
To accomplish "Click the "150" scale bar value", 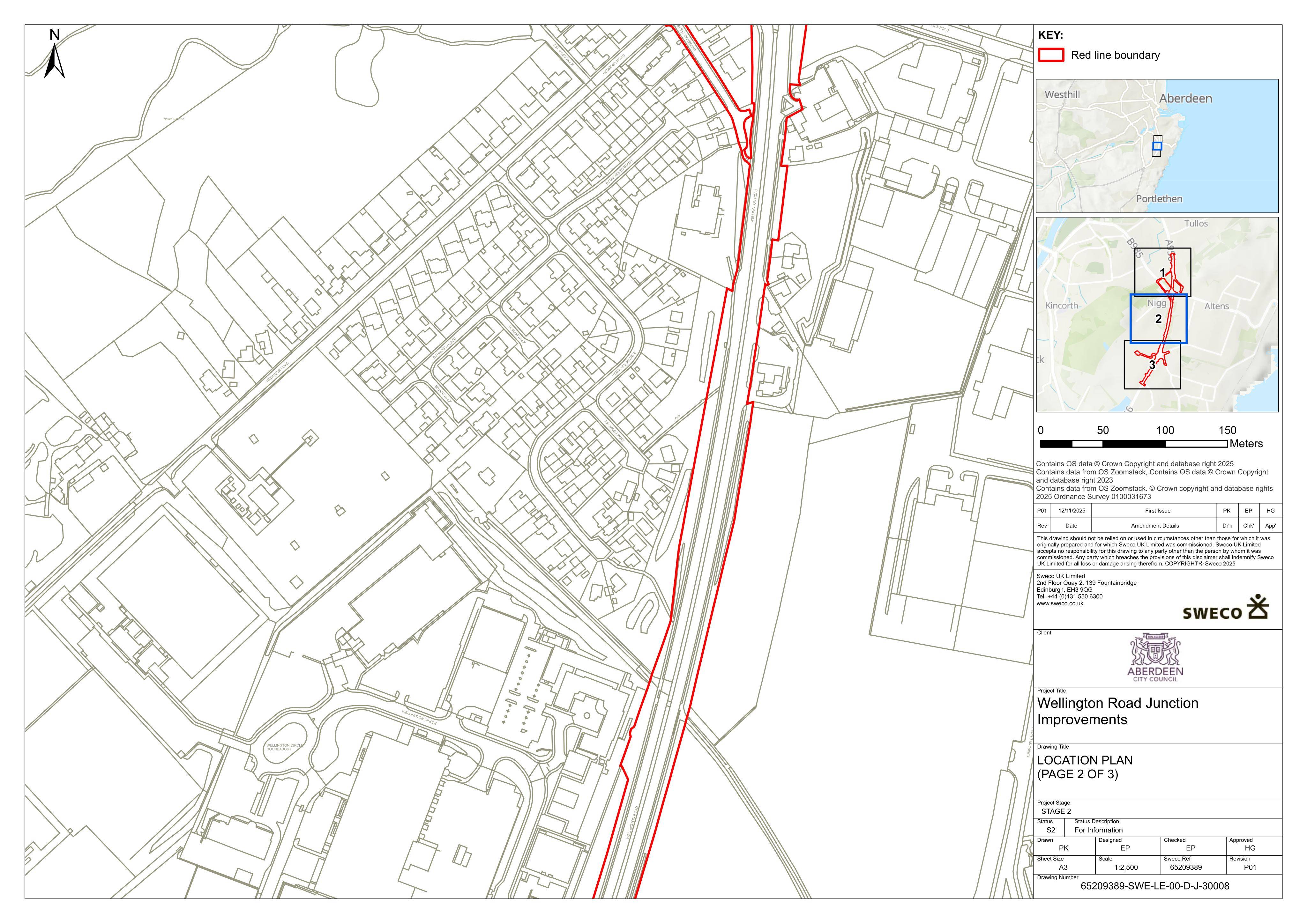I will [1227, 430].
